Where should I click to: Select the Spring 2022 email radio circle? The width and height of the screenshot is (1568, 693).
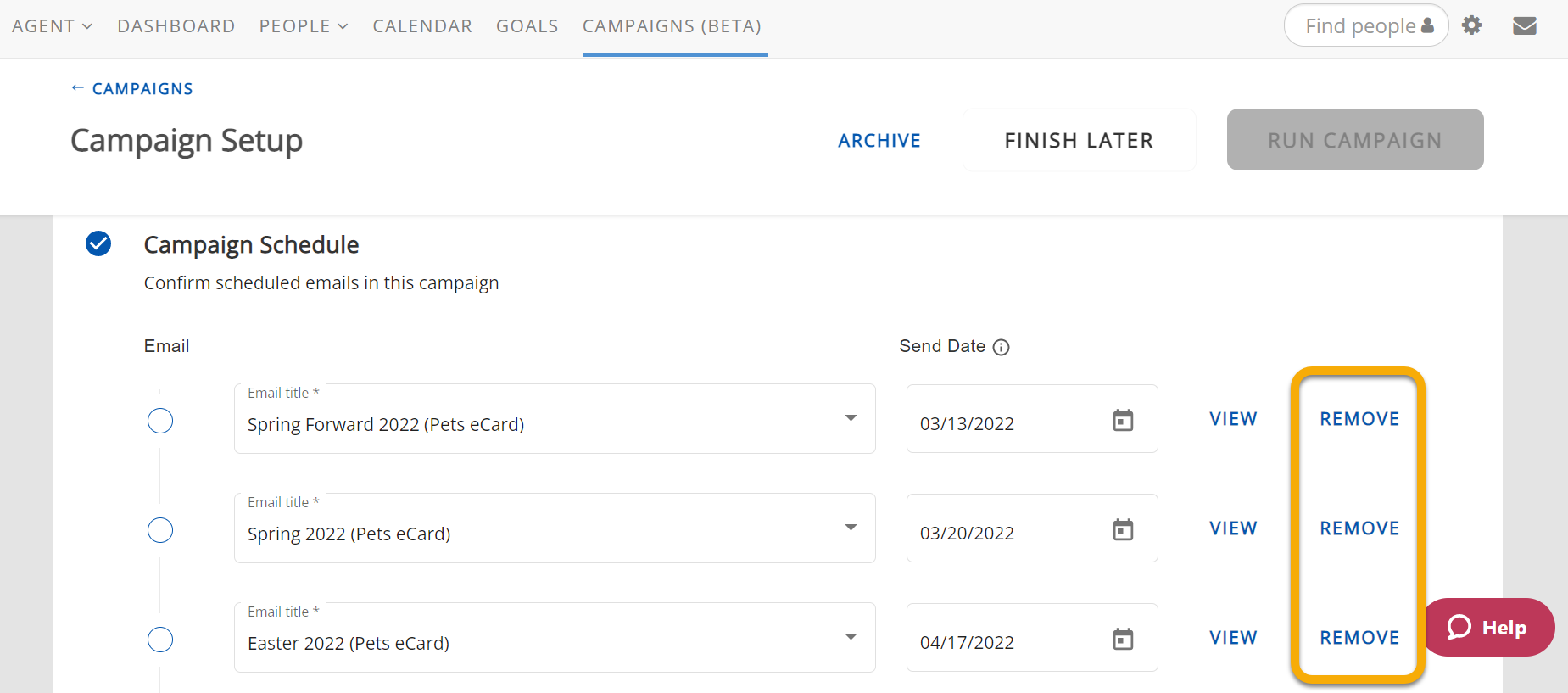(160, 530)
